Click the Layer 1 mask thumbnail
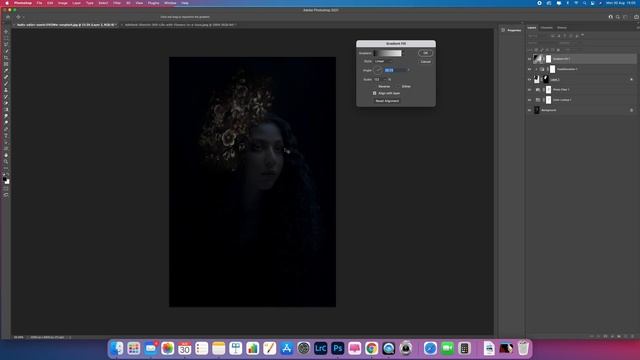This screenshot has height=360, width=640. tap(546, 80)
